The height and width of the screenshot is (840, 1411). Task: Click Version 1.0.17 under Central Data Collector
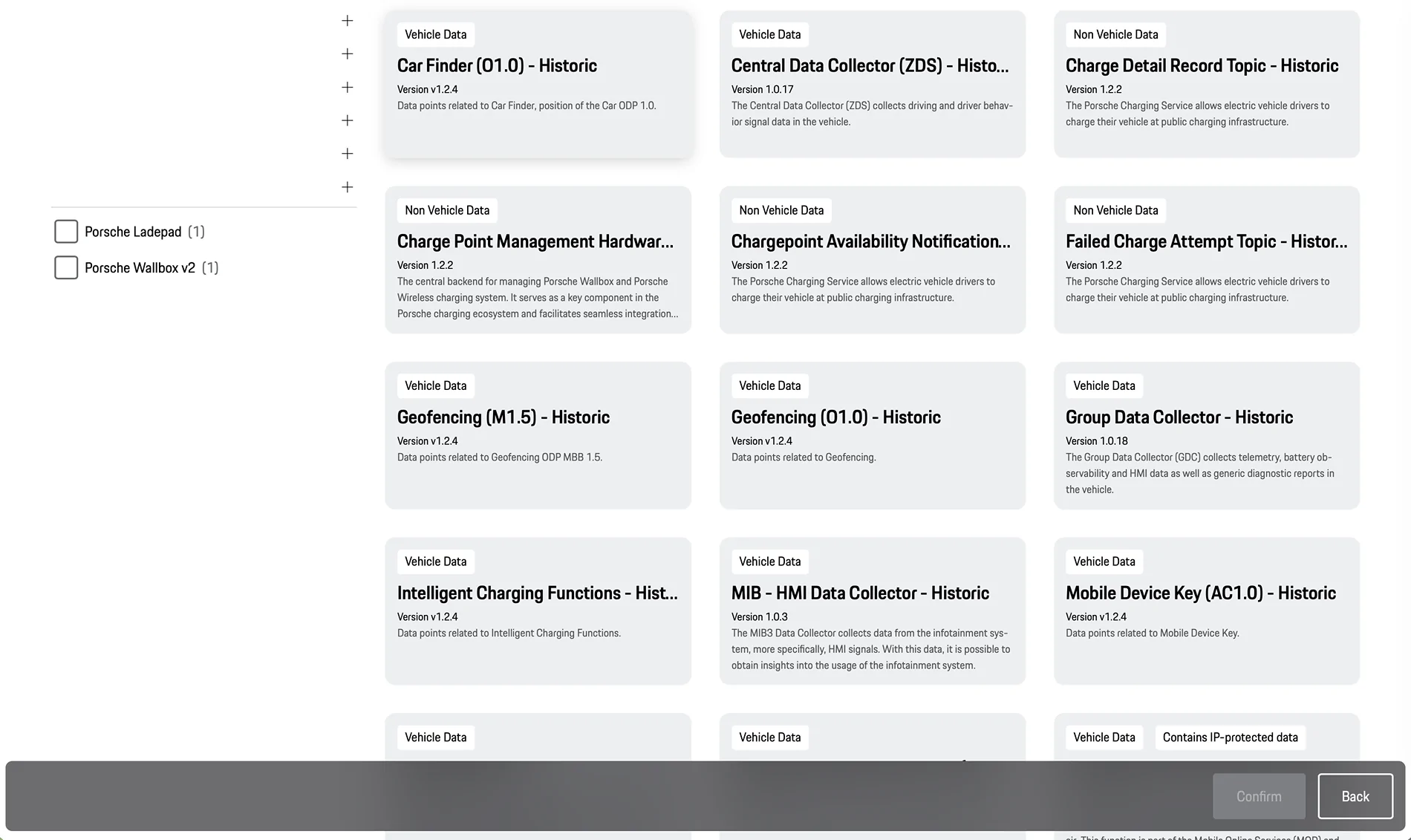763,89
